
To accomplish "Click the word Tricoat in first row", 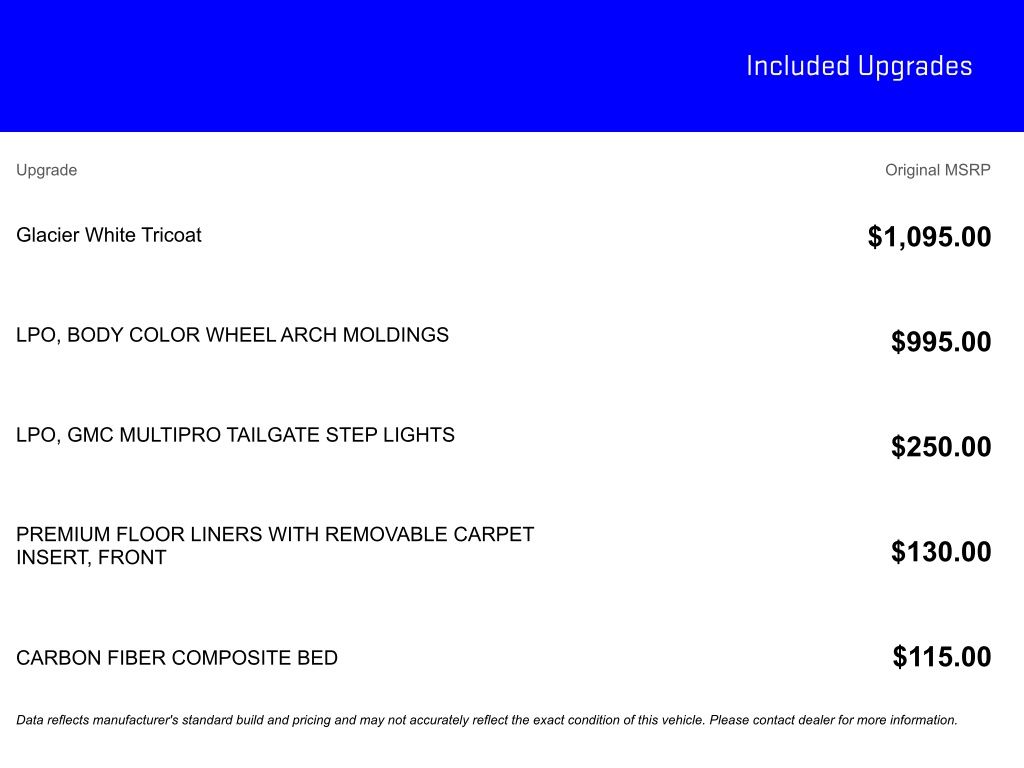I will pyautogui.click(x=171, y=235).
